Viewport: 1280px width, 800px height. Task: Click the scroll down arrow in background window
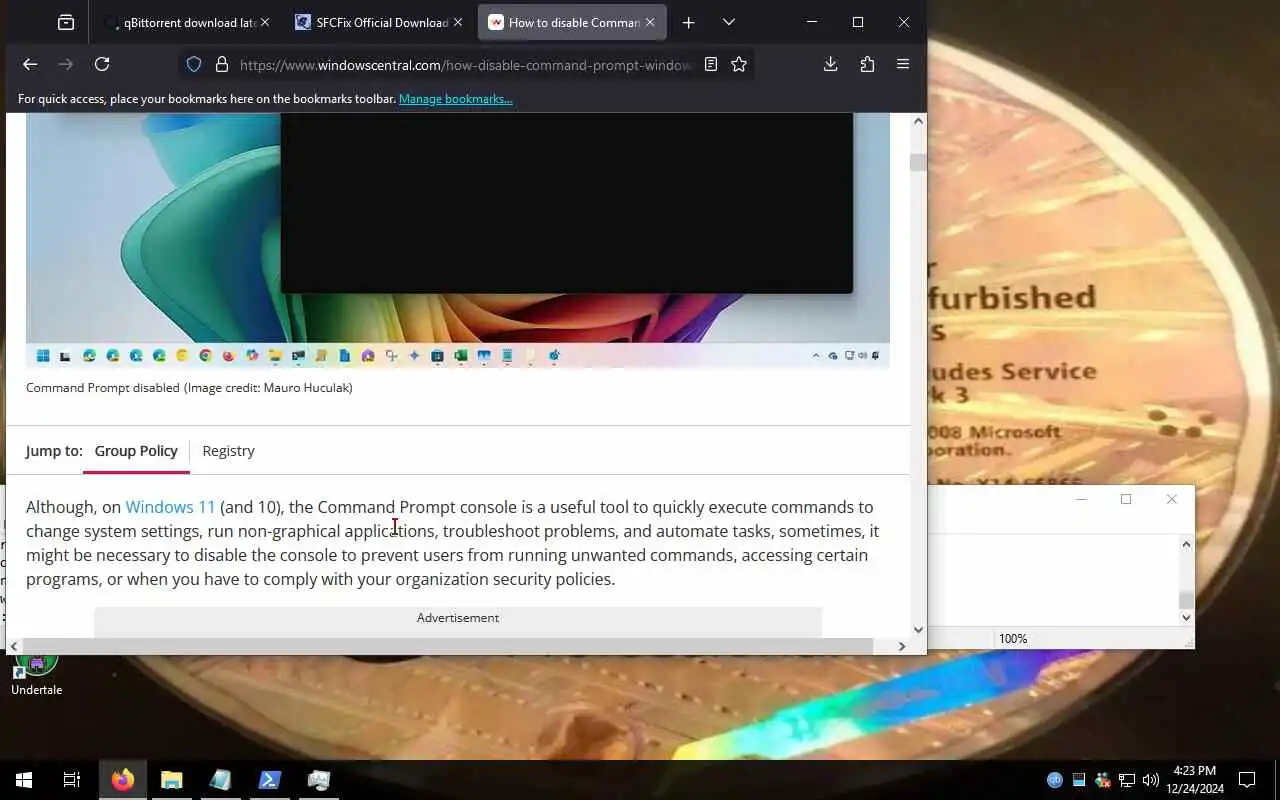pyautogui.click(x=1187, y=617)
